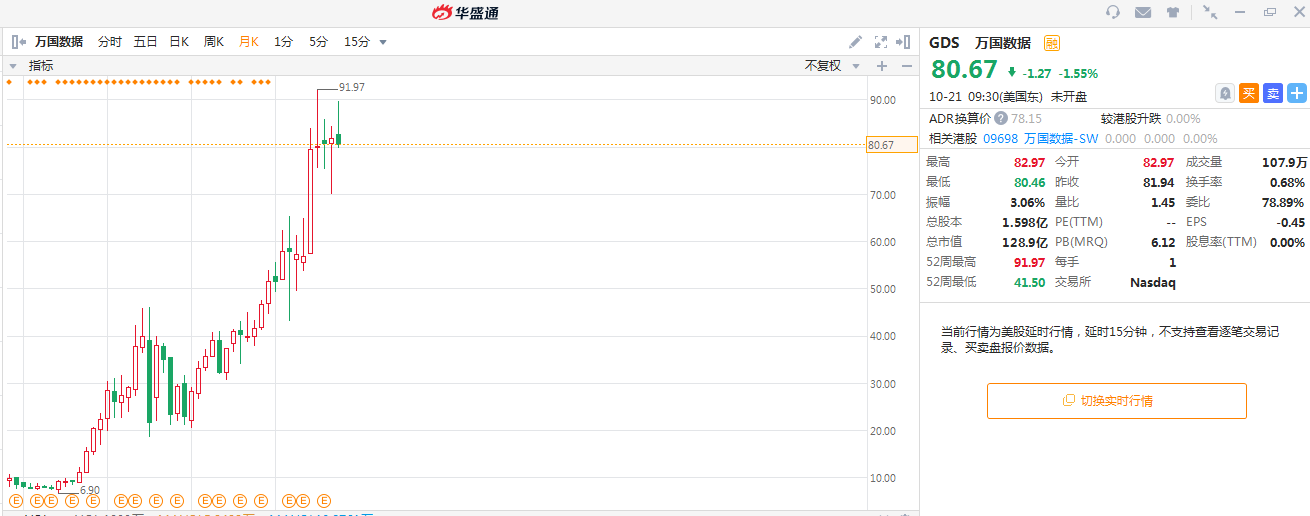Open the 指标 indicators dropdown arrow

pos(14,66)
